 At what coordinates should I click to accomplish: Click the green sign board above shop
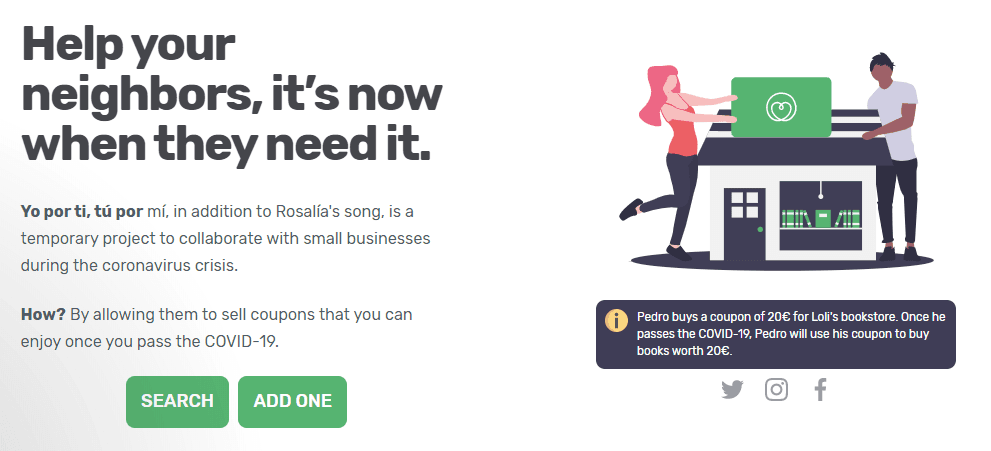pos(780,108)
